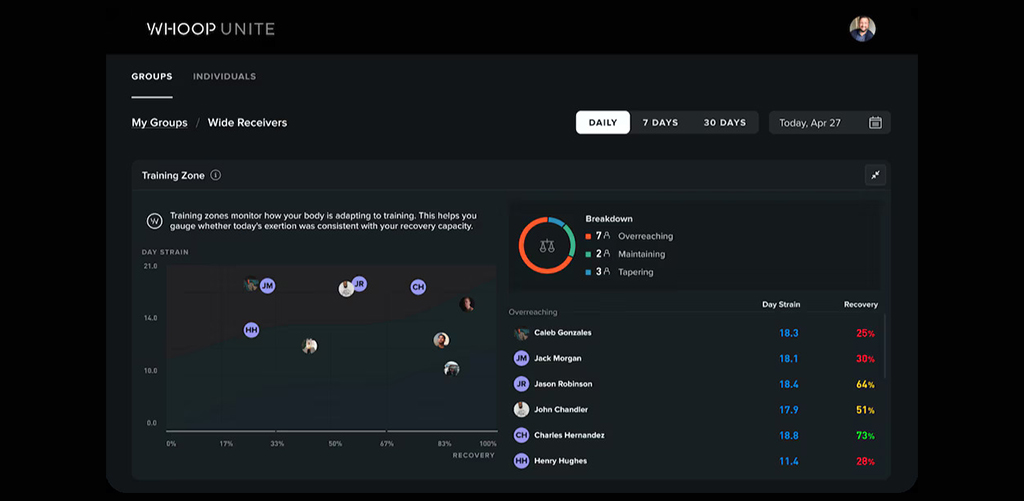Collapse the Training Zone panel
1024x501 pixels.
tap(875, 175)
